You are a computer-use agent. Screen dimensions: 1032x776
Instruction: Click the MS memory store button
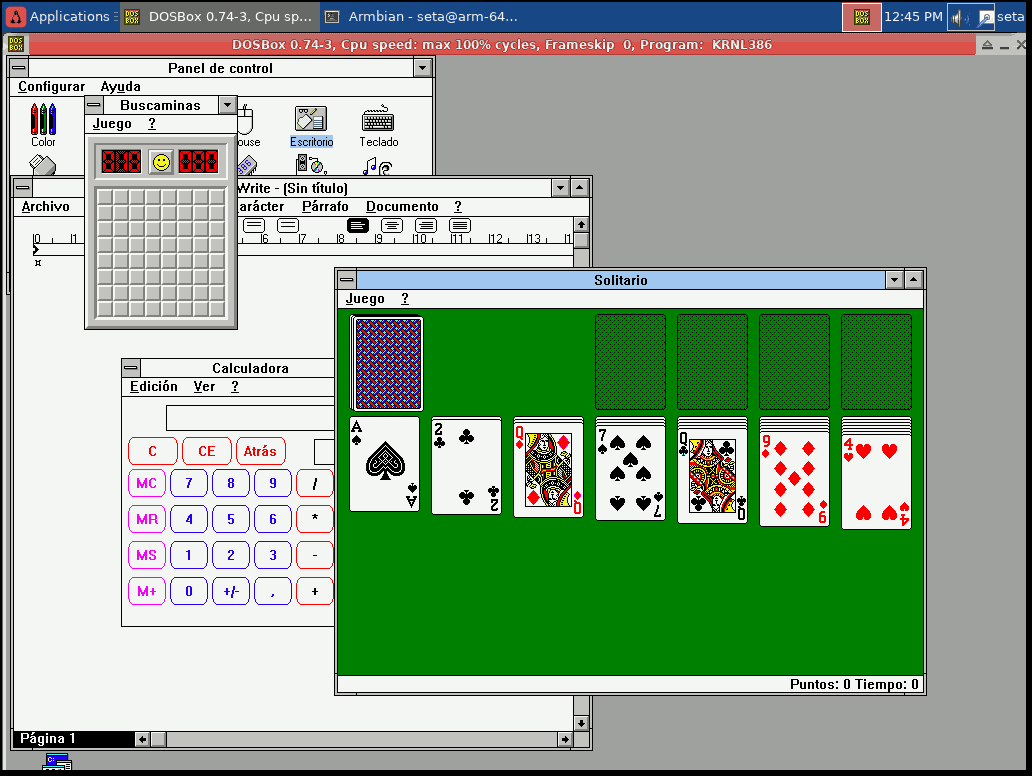coord(146,555)
